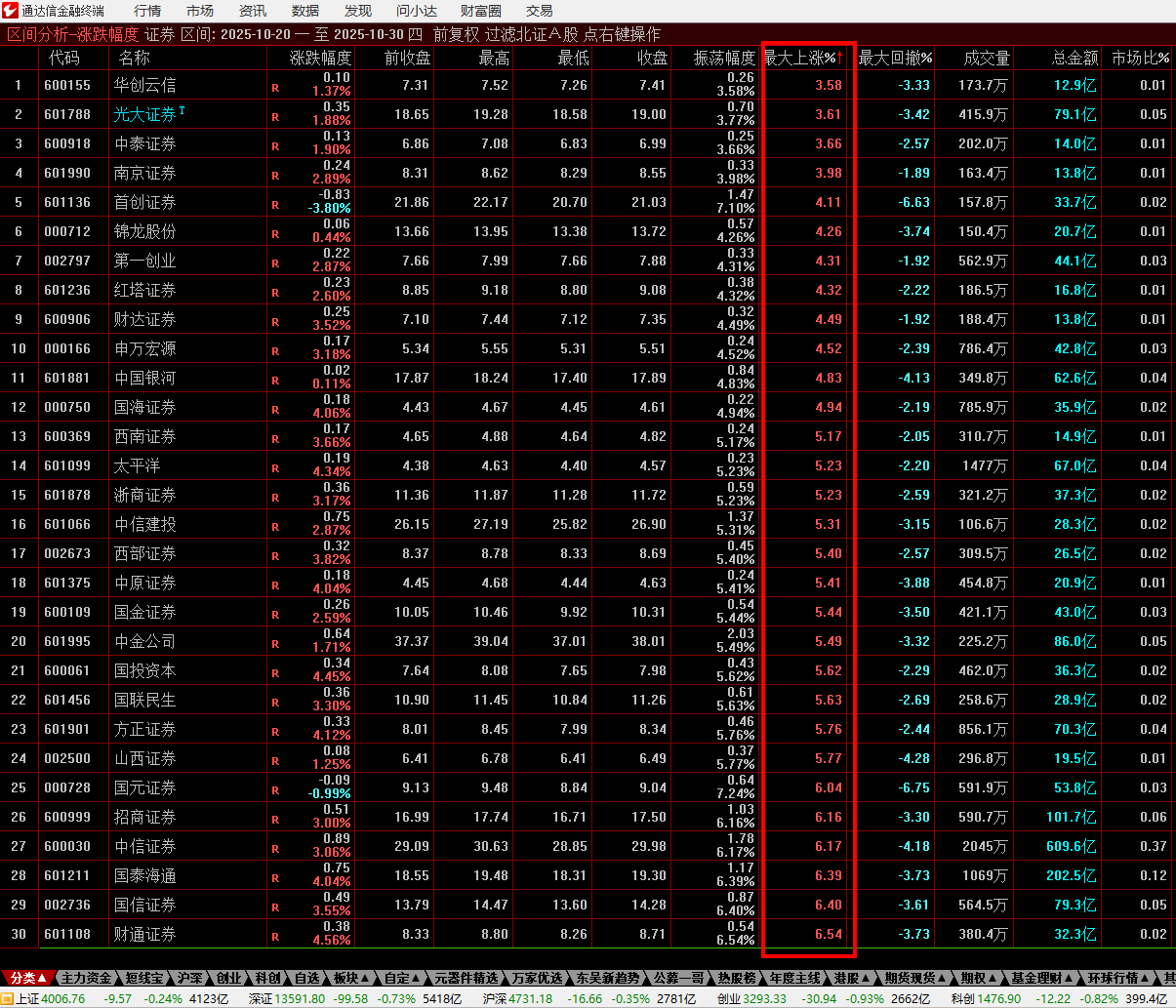Select the 科创 tab in bottom tab bar
1176x1008 pixels.
268,978
